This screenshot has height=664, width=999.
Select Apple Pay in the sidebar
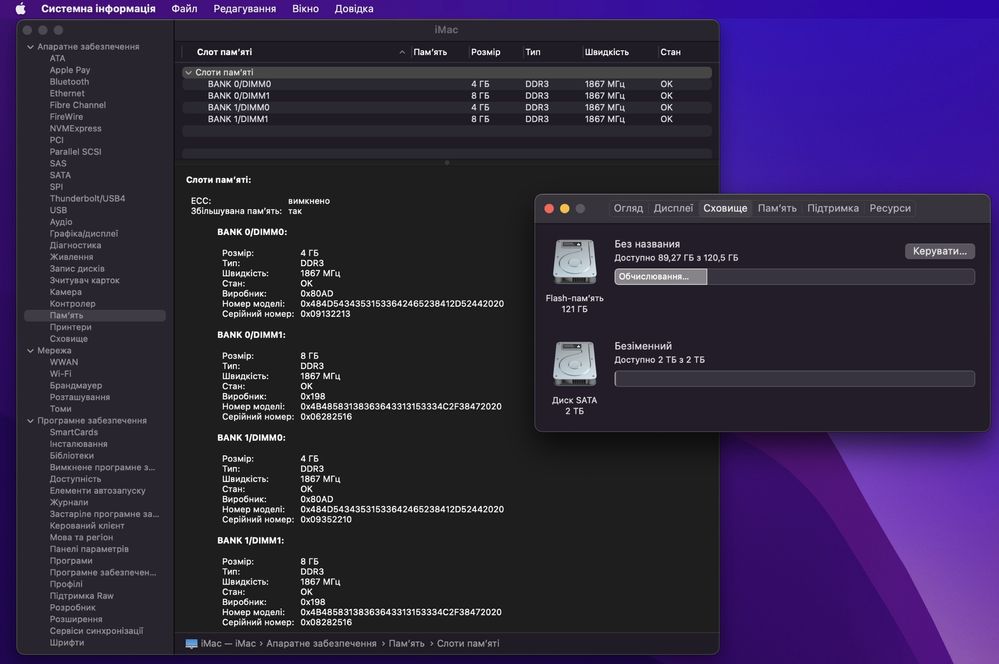click(70, 70)
